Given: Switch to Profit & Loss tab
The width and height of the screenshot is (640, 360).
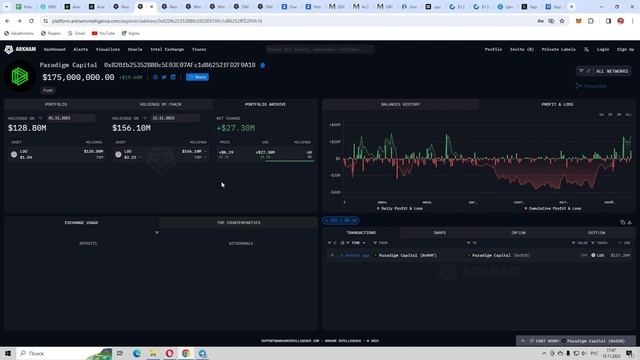Looking at the screenshot, I should tap(557, 104).
